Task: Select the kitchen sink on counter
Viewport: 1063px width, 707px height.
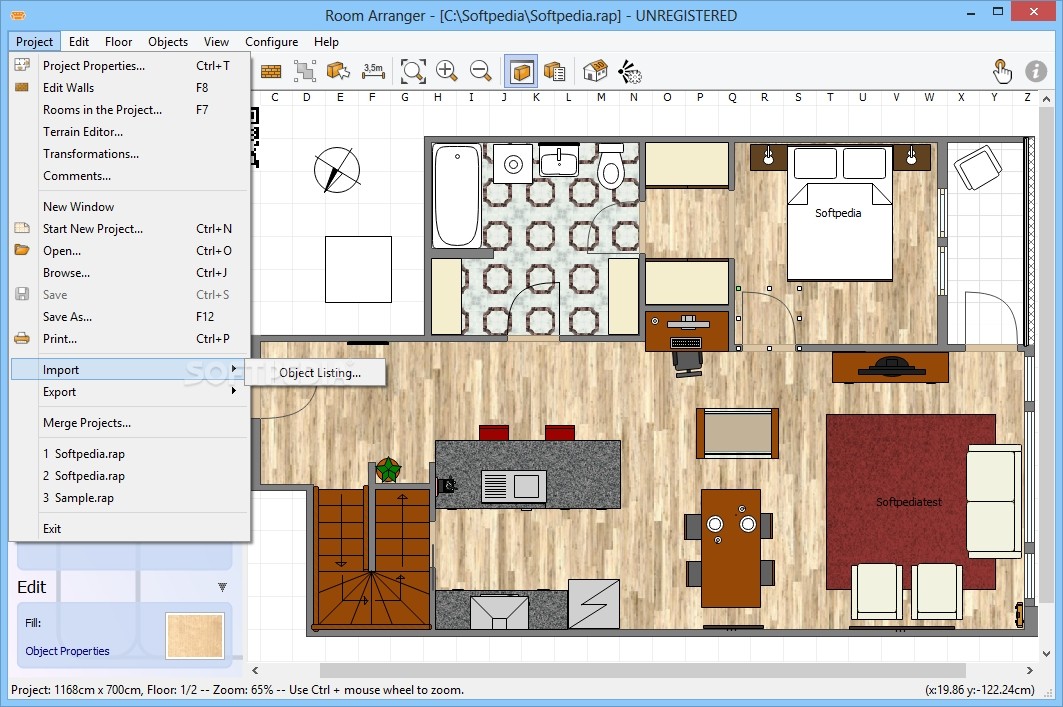Action: point(513,486)
